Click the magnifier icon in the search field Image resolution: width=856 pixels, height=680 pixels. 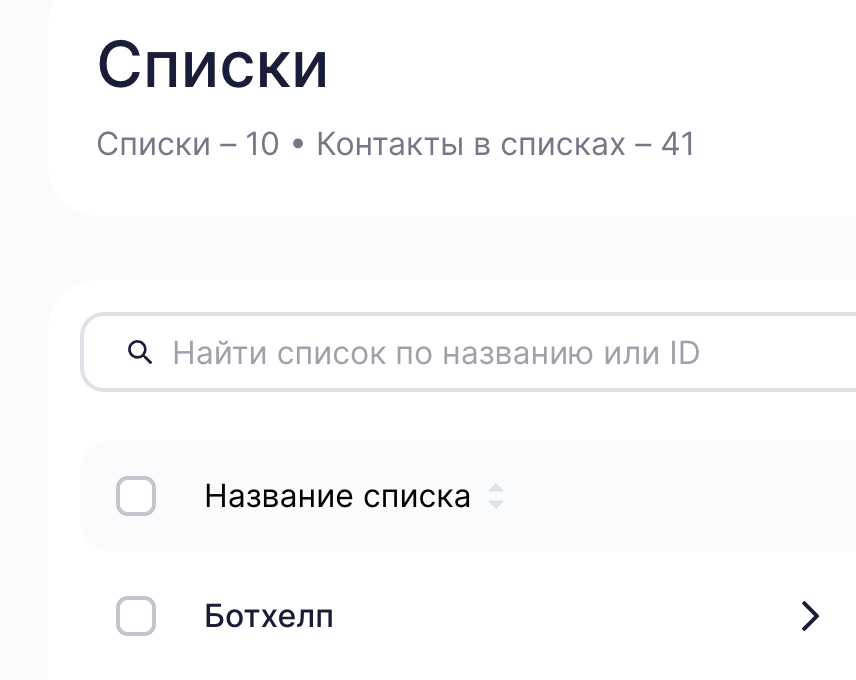point(141,352)
